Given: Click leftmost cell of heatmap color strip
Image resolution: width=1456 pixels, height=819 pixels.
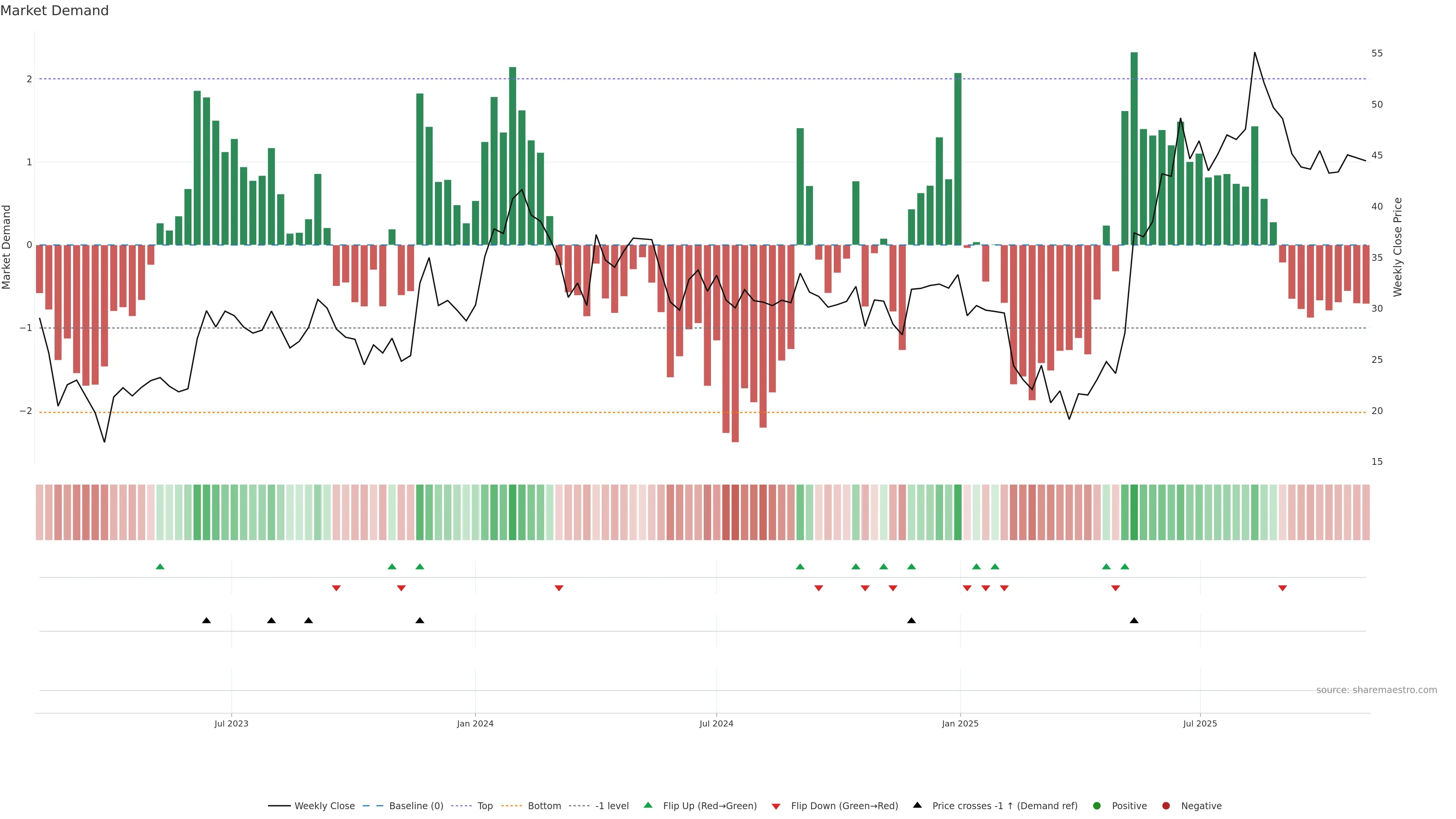Looking at the screenshot, I should 39,512.
